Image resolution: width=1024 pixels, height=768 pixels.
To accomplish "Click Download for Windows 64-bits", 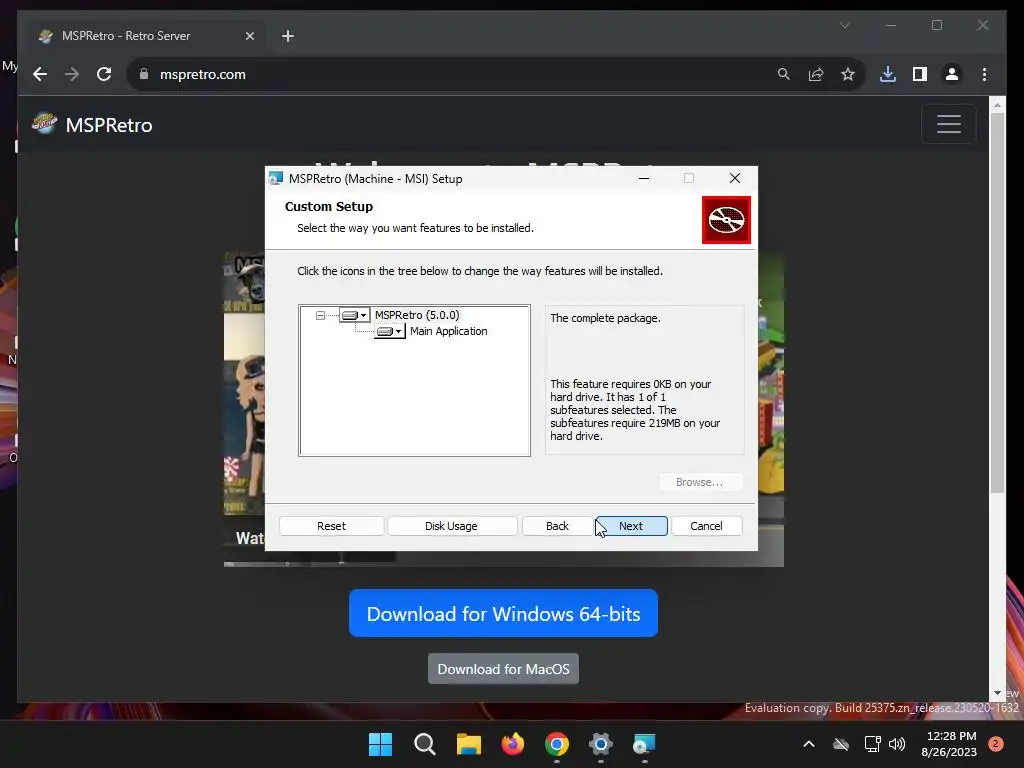I will (x=504, y=613).
